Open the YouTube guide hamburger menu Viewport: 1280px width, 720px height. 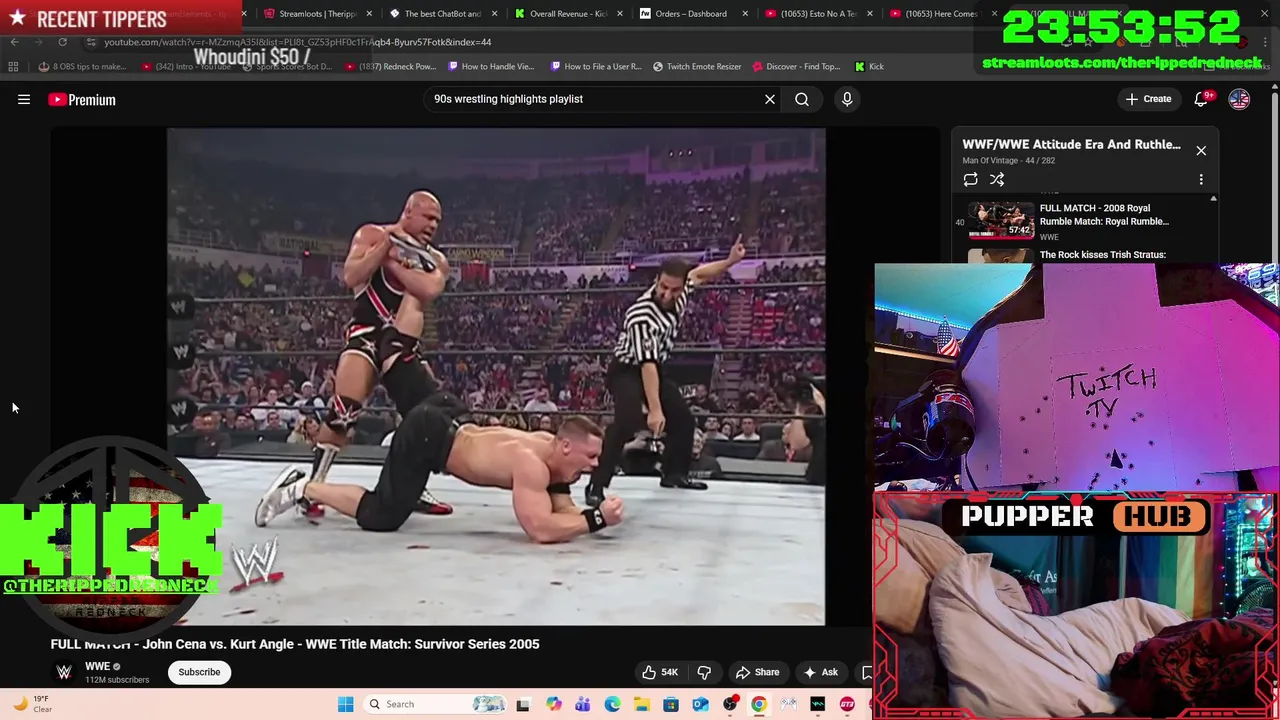pos(24,99)
